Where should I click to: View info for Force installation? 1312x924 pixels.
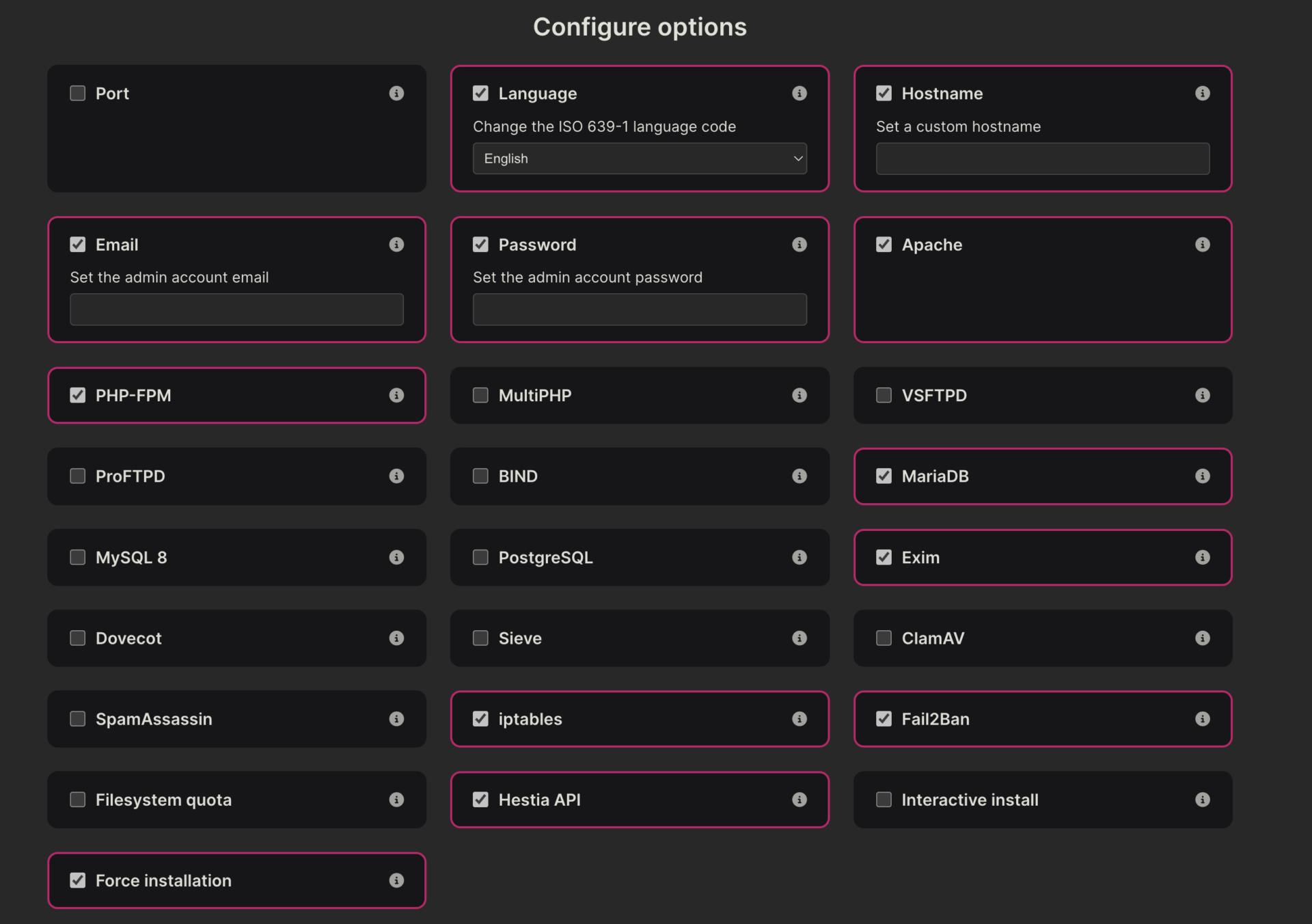[396, 880]
